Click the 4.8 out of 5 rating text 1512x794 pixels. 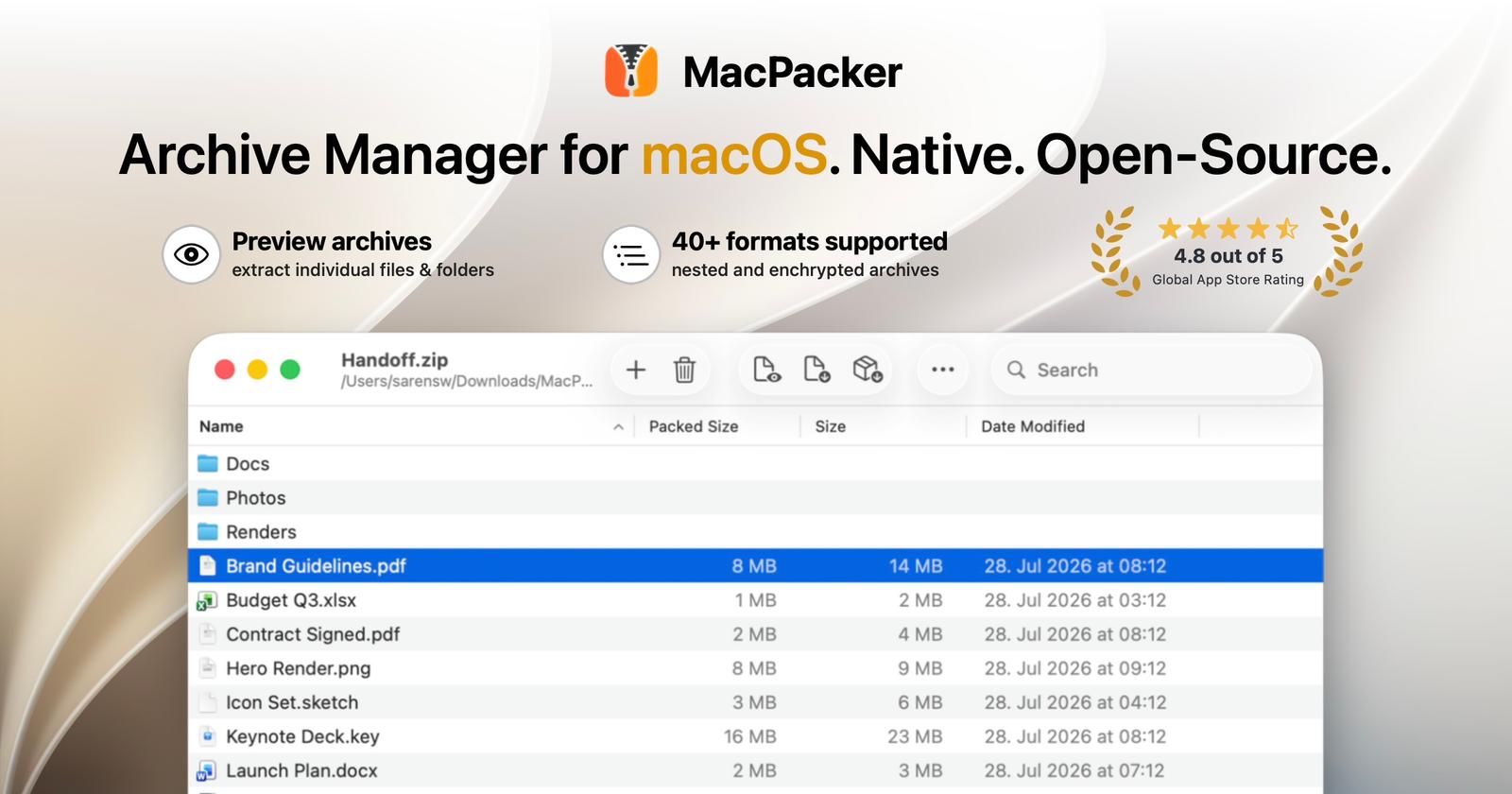[x=1228, y=256]
